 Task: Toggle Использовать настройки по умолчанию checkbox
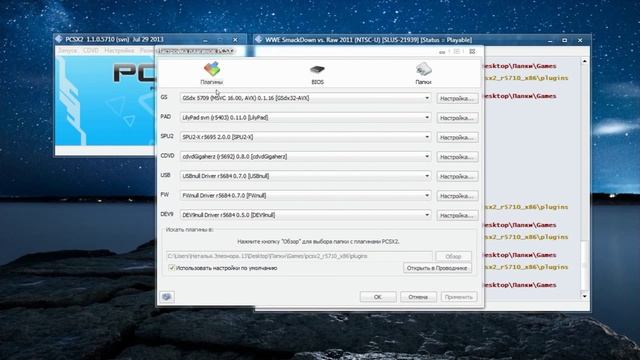pyautogui.click(x=172, y=268)
